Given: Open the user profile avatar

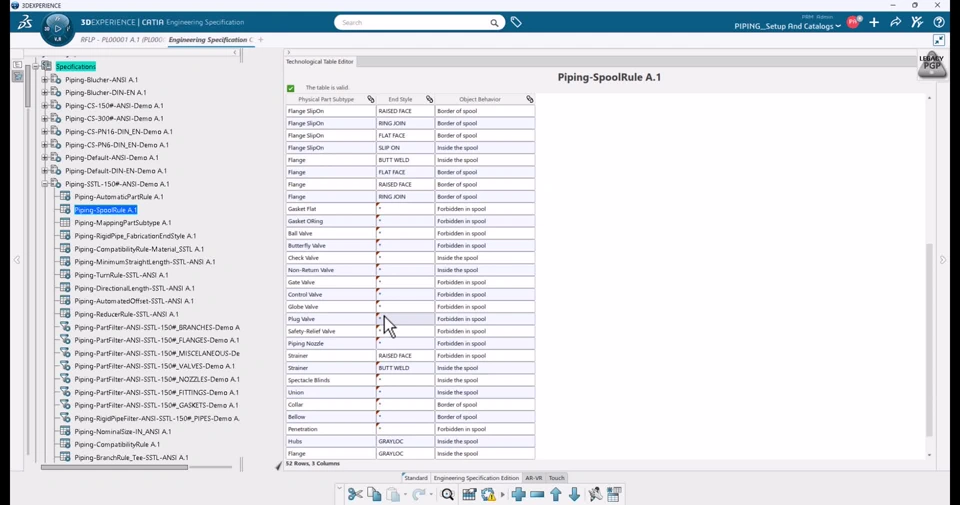Looking at the screenshot, I should 853,23.
